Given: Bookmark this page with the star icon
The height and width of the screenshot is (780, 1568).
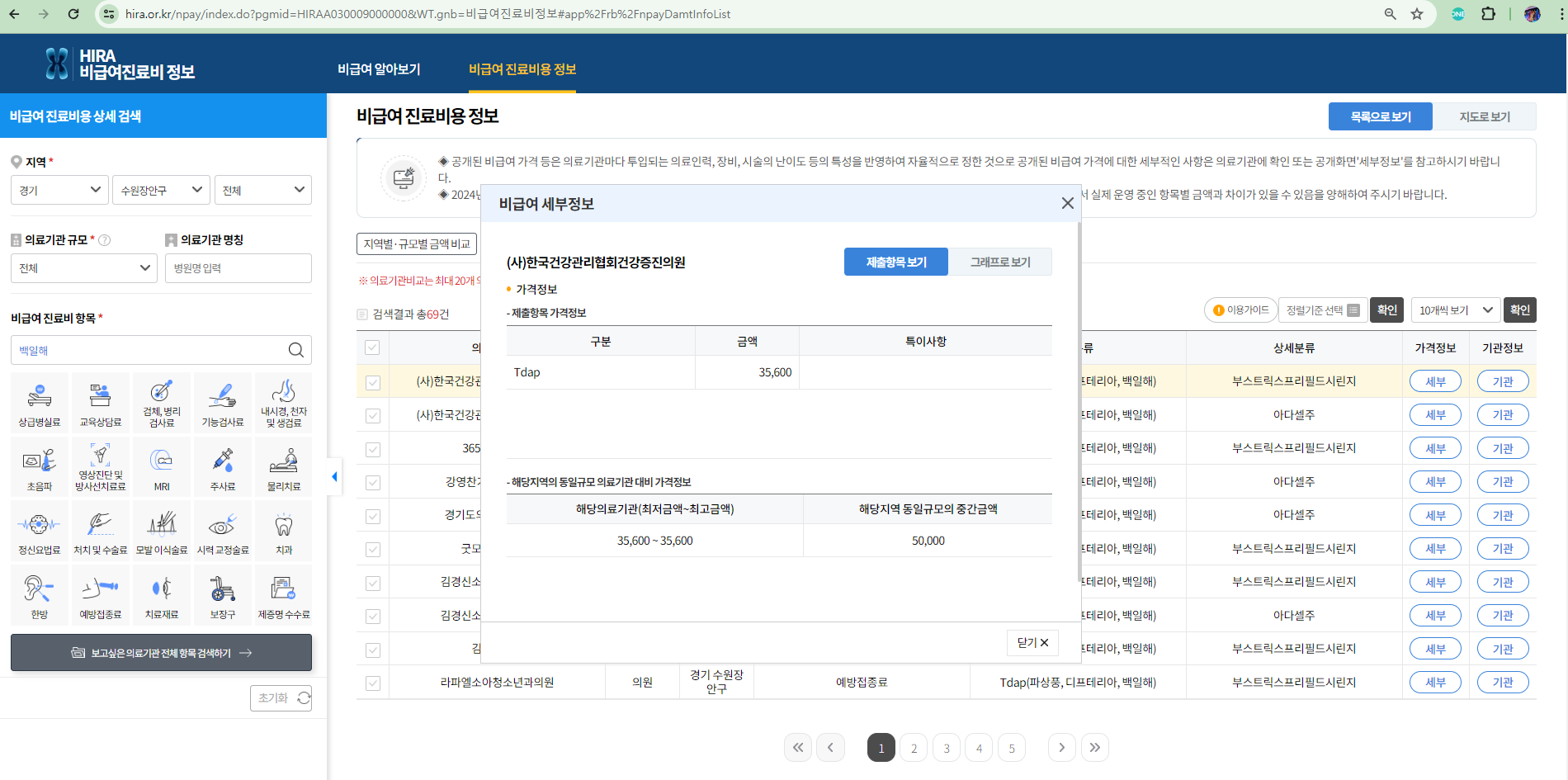Looking at the screenshot, I should (x=1417, y=14).
